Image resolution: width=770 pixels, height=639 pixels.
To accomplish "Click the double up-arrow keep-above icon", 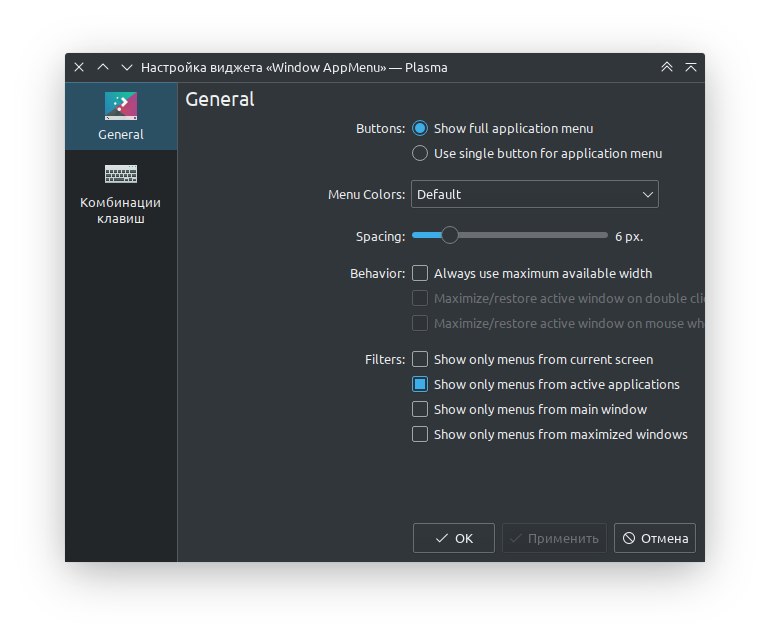I will [x=666, y=67].
